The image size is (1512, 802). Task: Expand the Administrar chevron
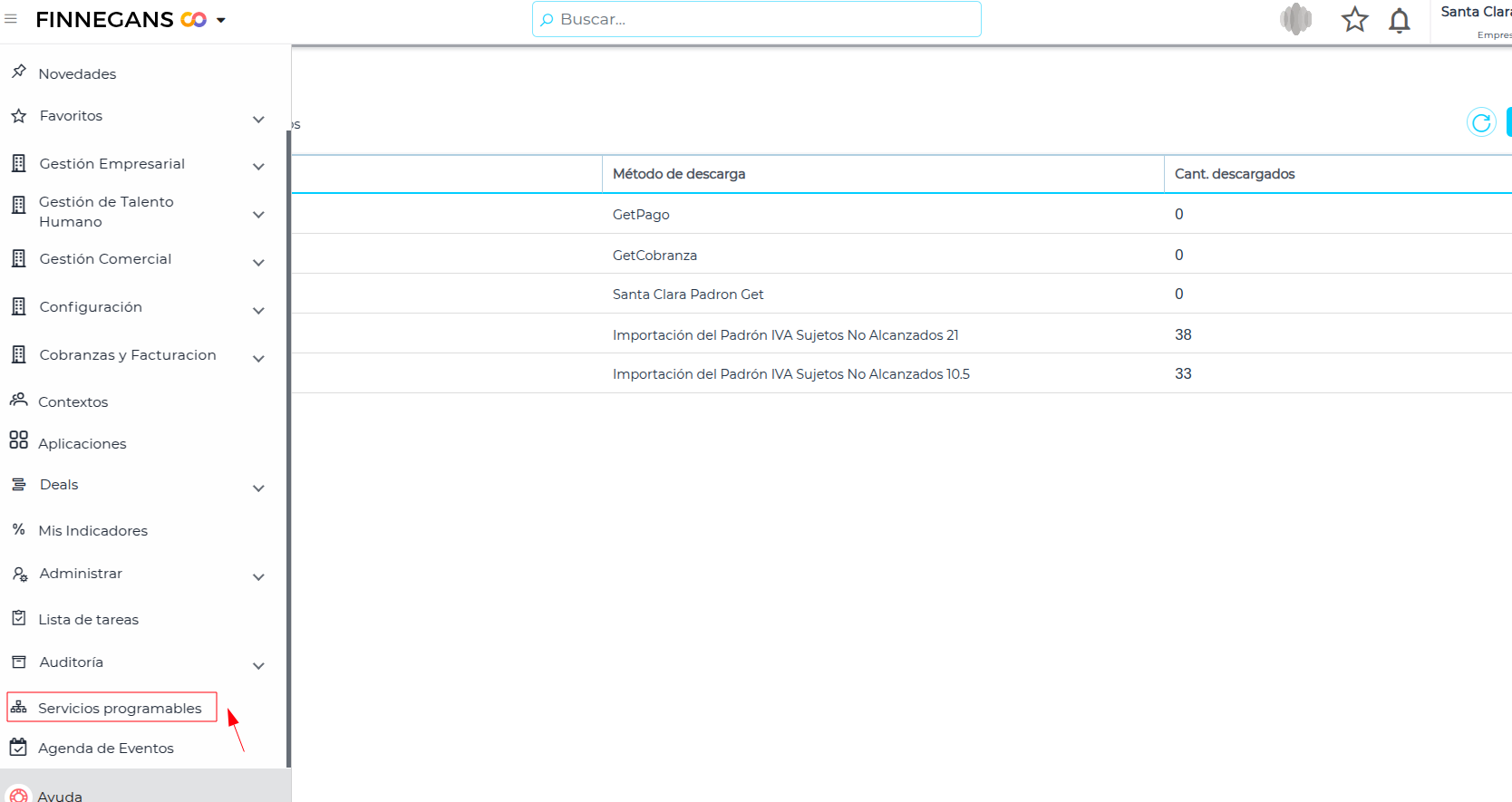click(x=258, y=577)
